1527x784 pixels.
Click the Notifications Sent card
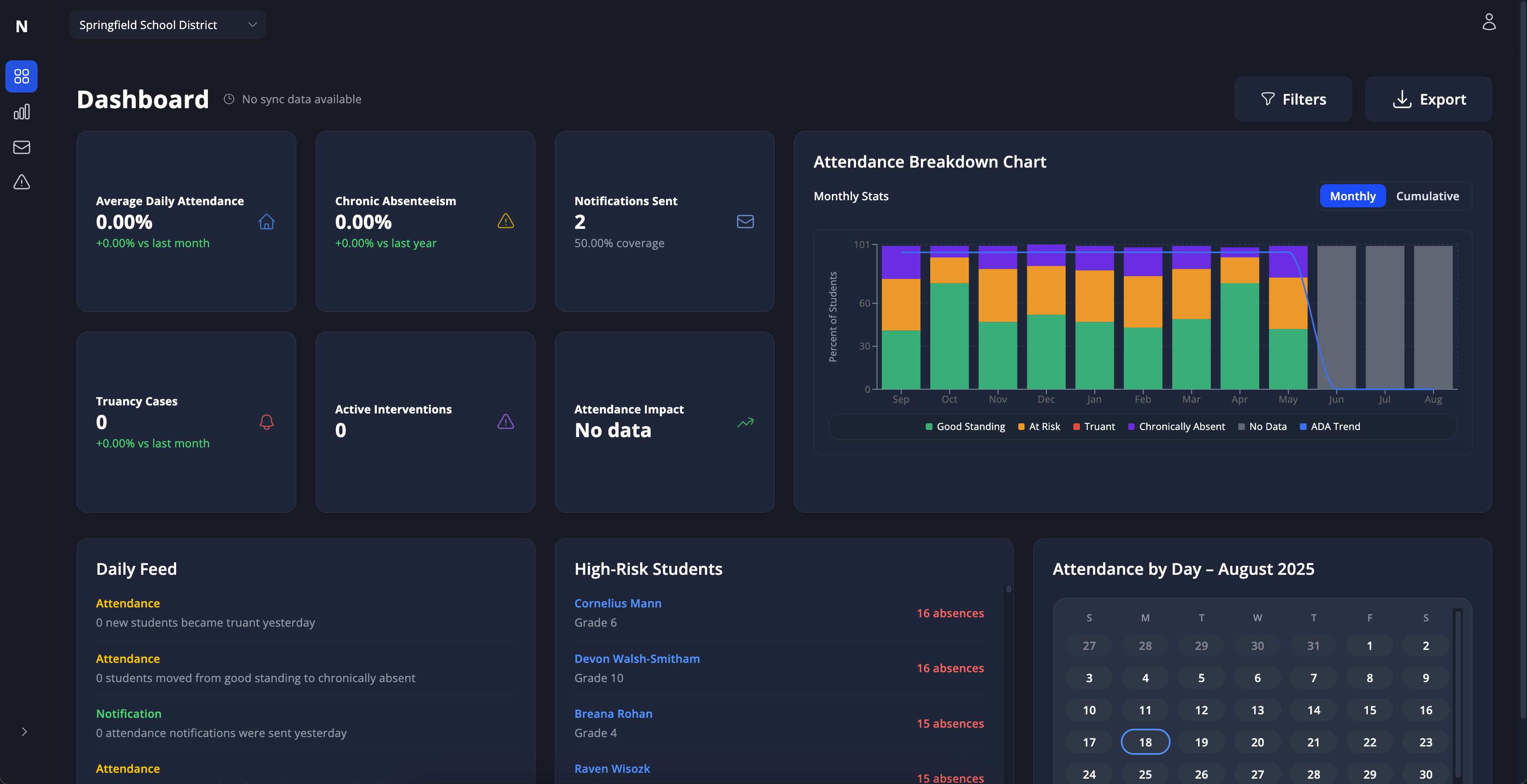point(664,222)
